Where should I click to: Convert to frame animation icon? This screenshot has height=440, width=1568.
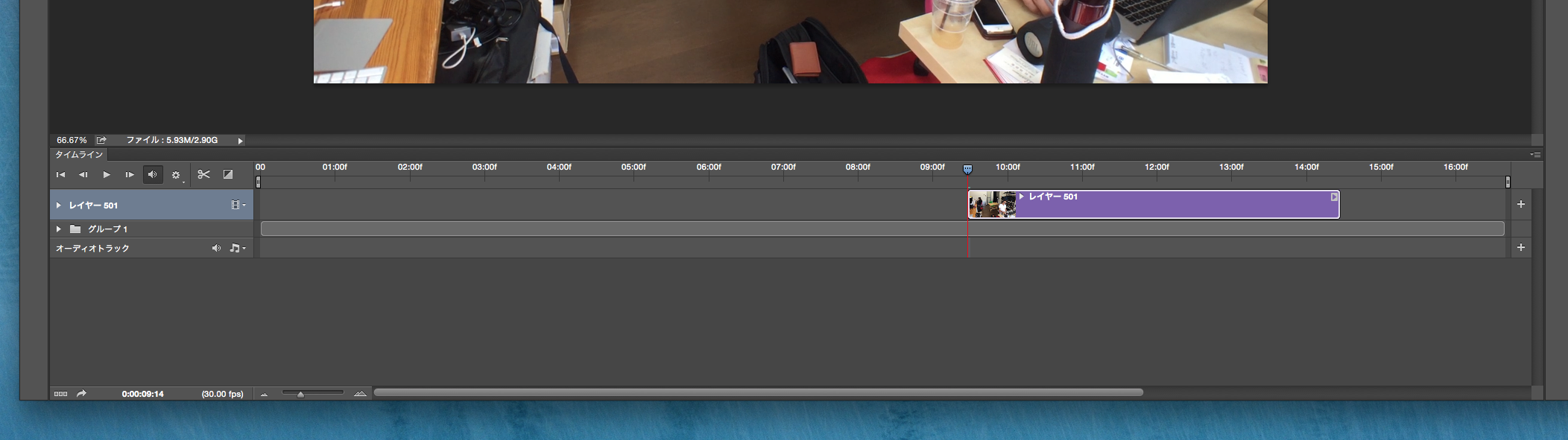pyautogui.click(x=61, y=394)
